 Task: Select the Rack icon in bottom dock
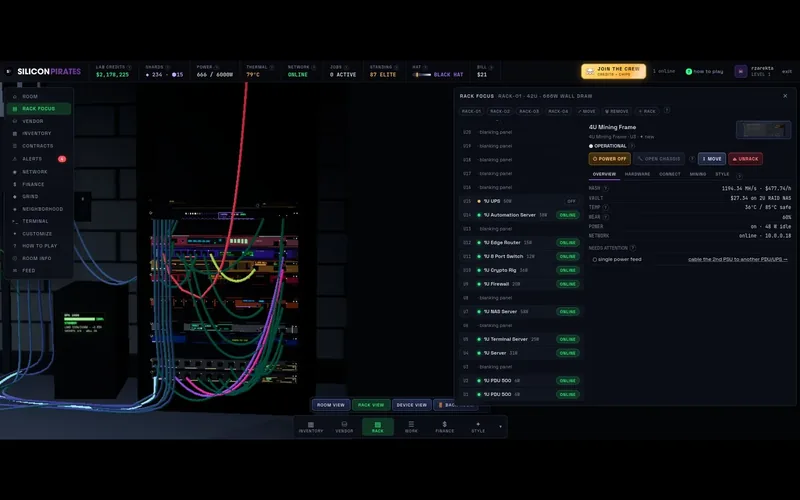[378, 427]
